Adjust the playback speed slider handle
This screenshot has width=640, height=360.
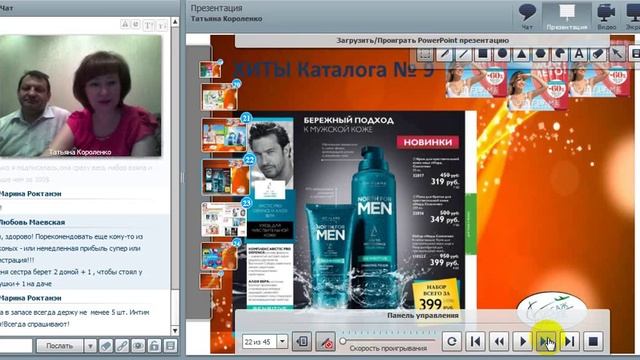coord(343,340)
